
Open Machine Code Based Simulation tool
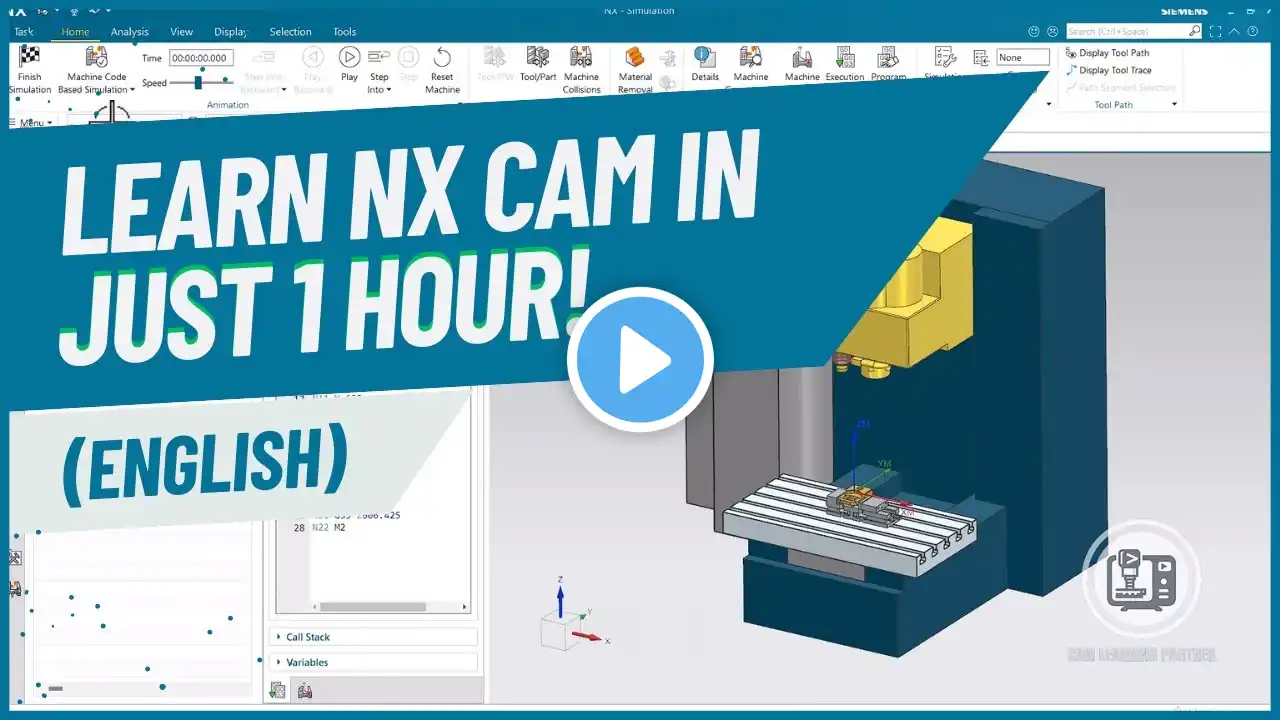click(97, 57)
